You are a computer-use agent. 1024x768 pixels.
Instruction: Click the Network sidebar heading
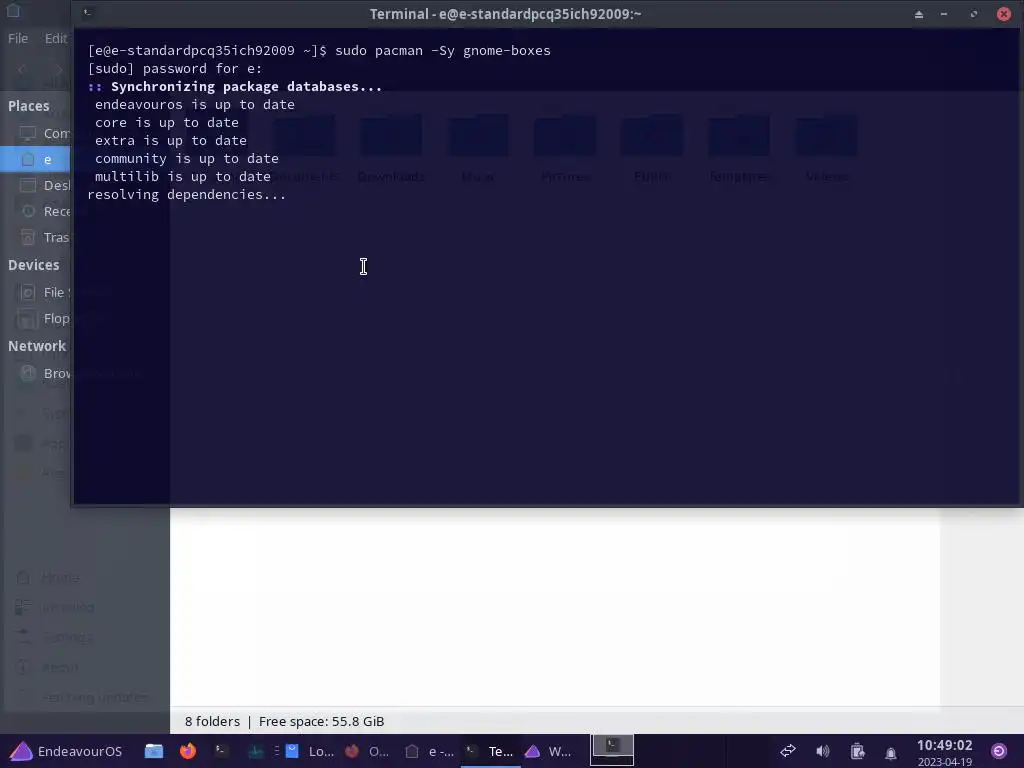[37, 346]
